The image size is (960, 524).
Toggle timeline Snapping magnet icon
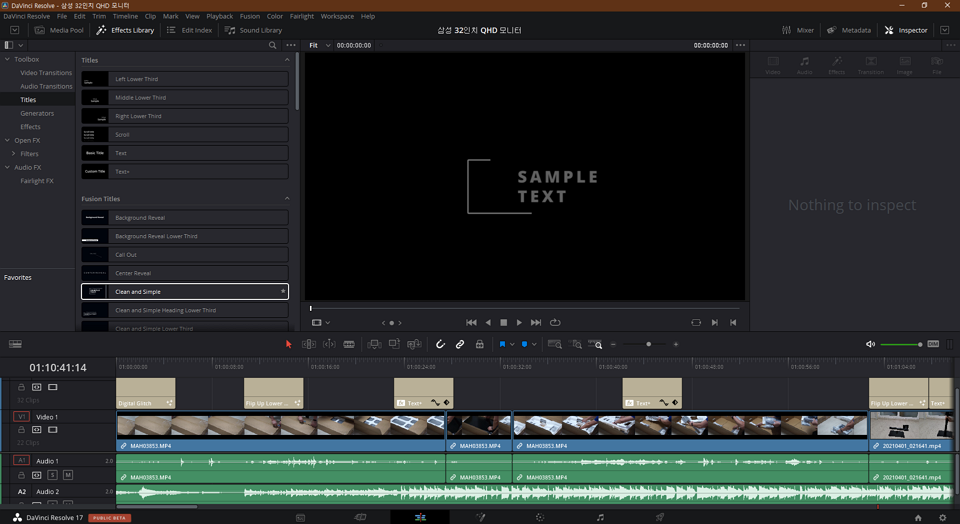[440, 344]
